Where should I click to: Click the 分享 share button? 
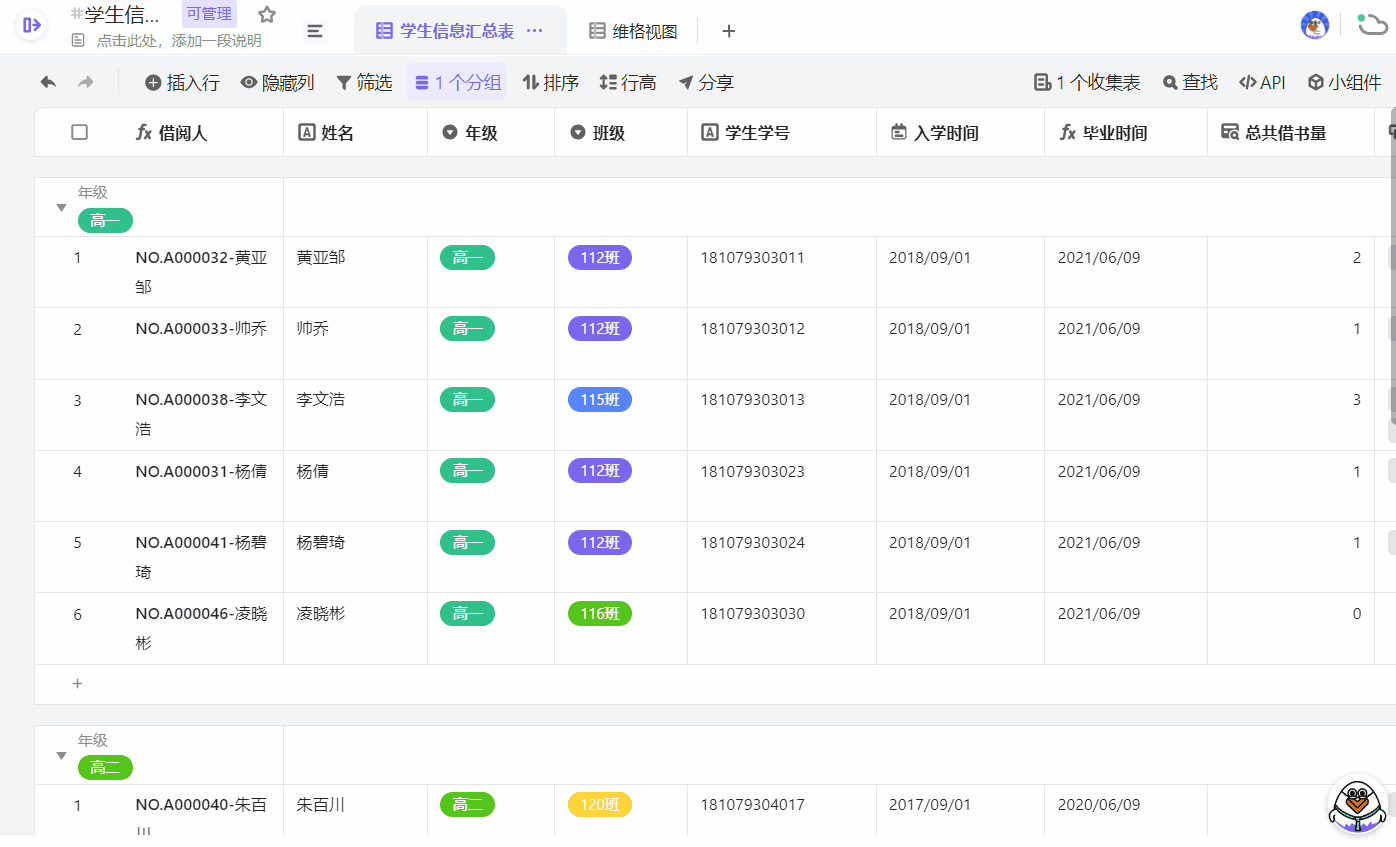click(x=706, y=83)
